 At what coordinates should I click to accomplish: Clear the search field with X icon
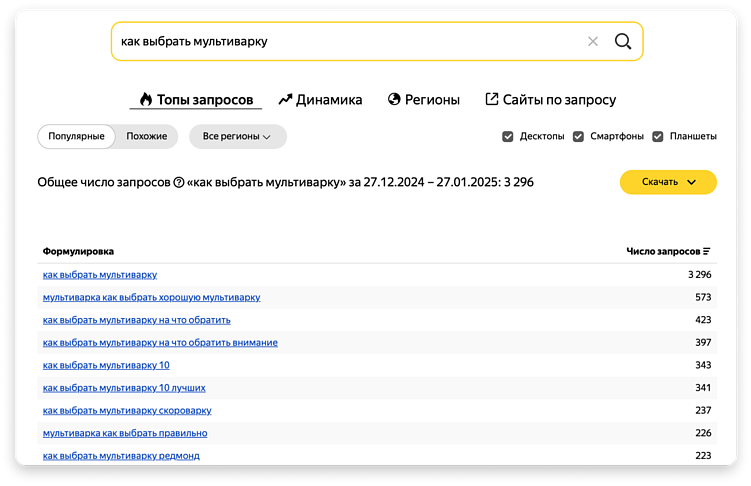pos(593,42)
